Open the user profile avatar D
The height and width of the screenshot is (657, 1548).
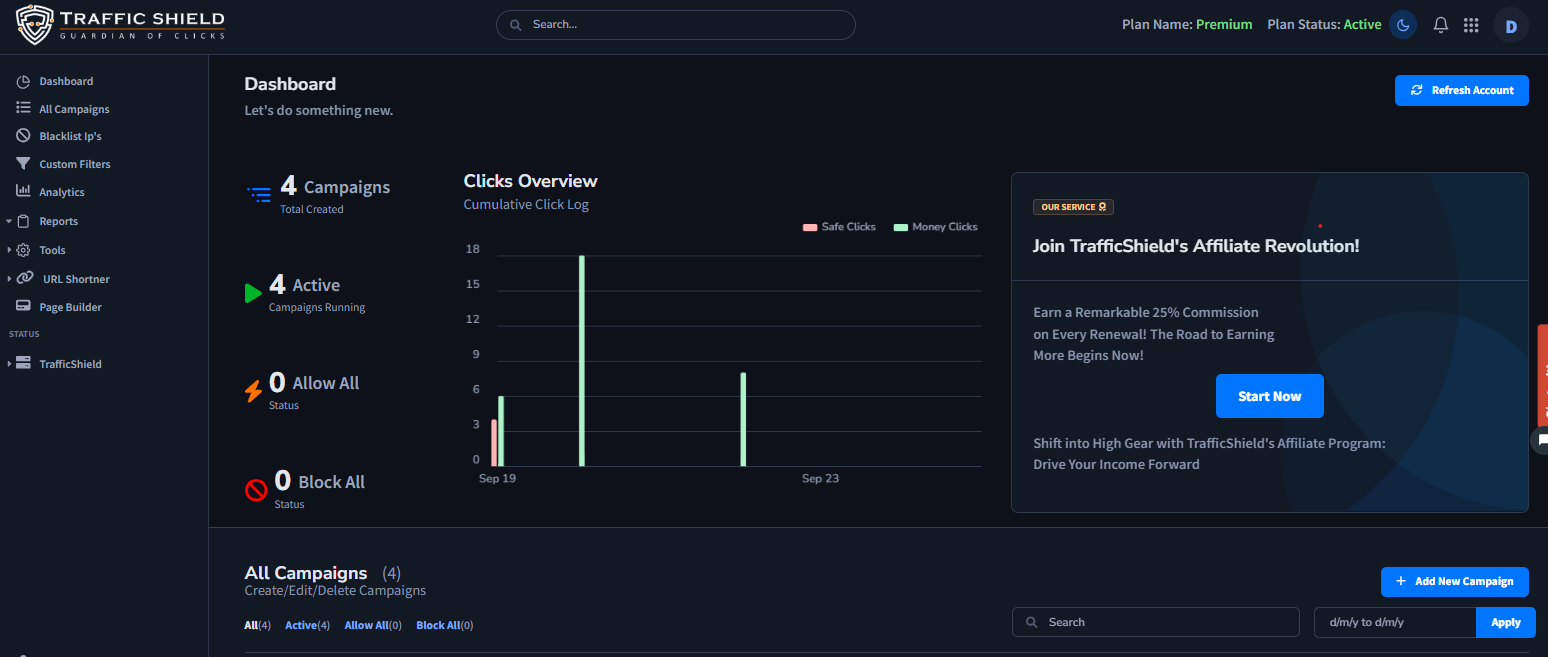coord(1510,26)
